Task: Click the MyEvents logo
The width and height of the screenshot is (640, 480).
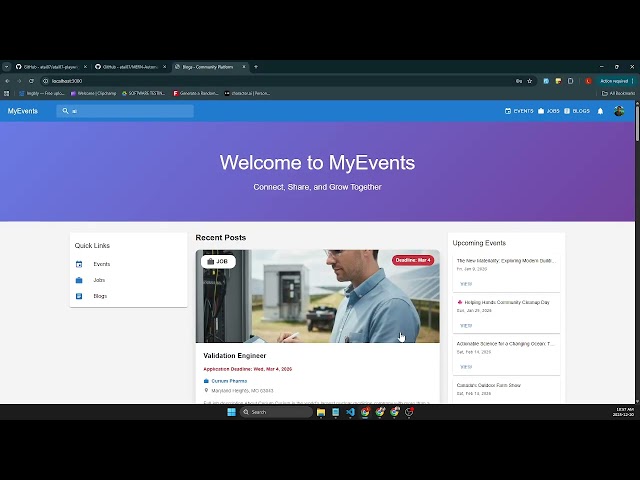Action: coord(22,111)
